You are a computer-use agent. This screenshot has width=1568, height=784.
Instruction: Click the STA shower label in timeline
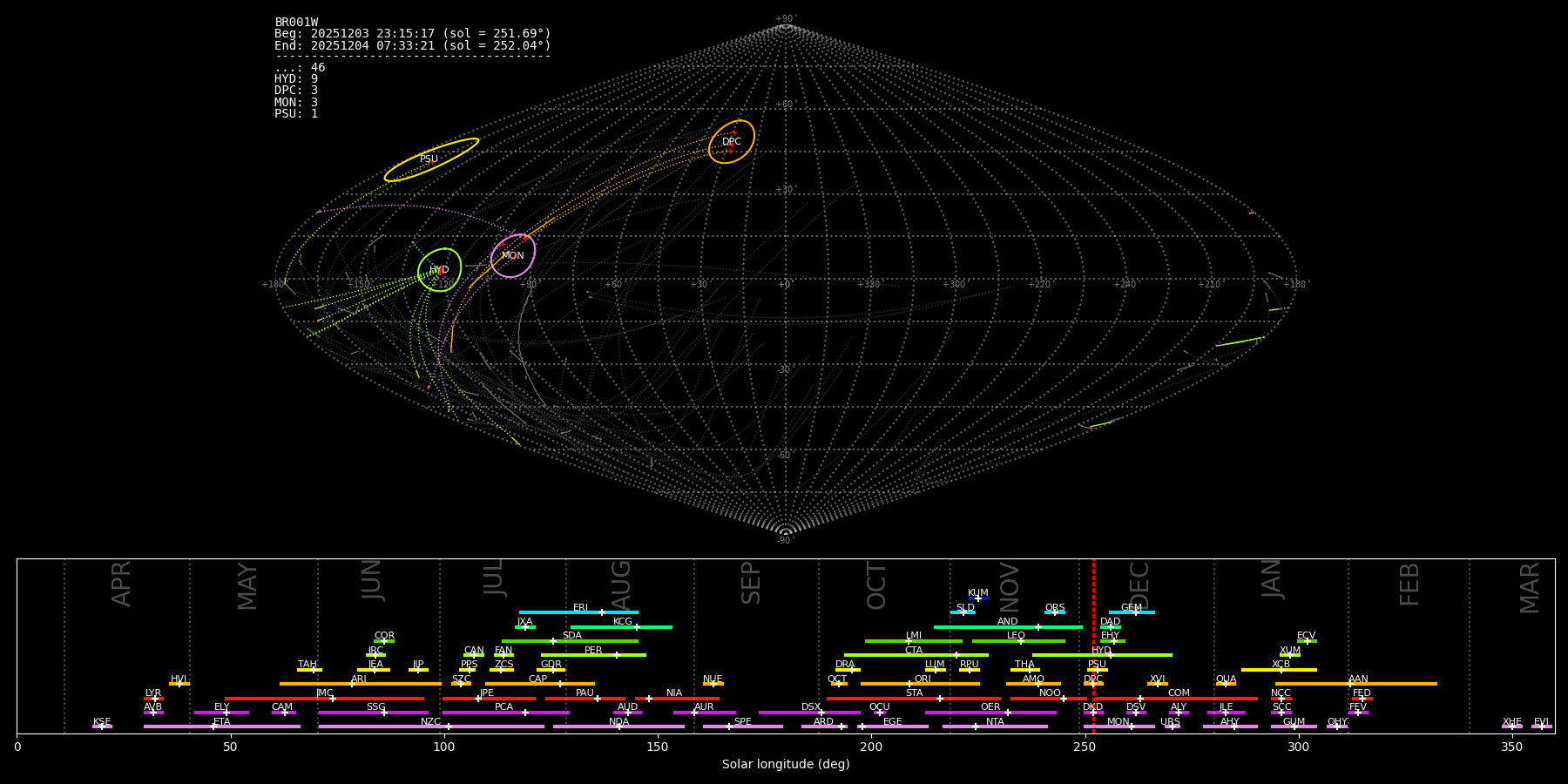[x=914, y=693]
